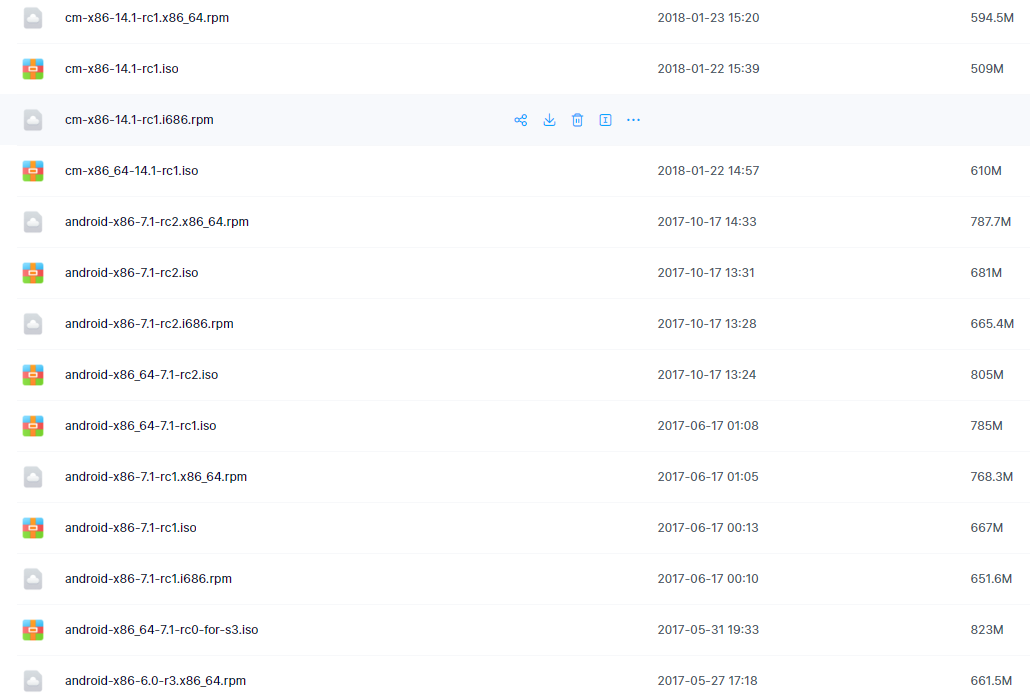Screen dimensions: 1030x693
Task: Click file size 823M
Action: point(987,630)
